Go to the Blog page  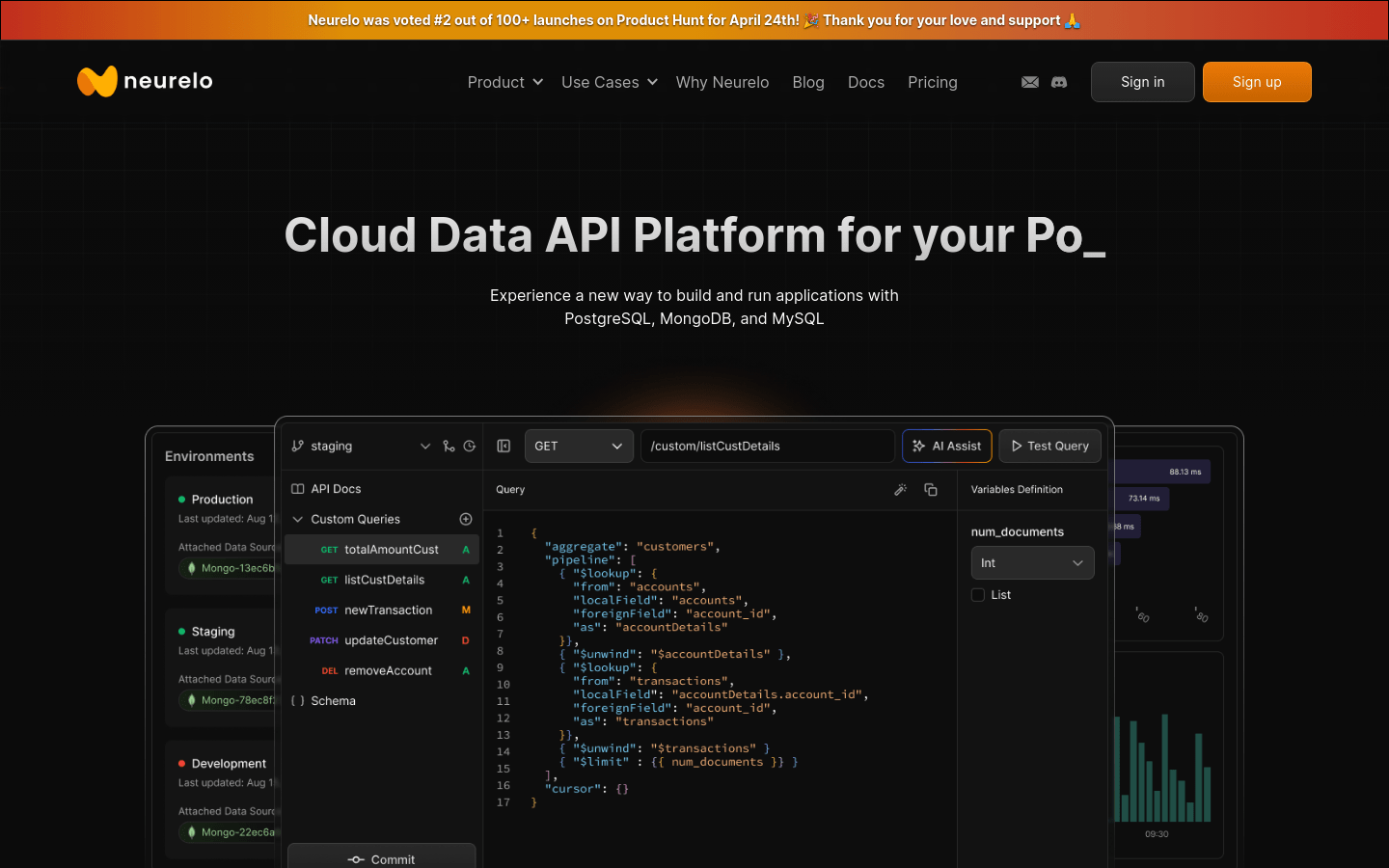tap(808, 82)
